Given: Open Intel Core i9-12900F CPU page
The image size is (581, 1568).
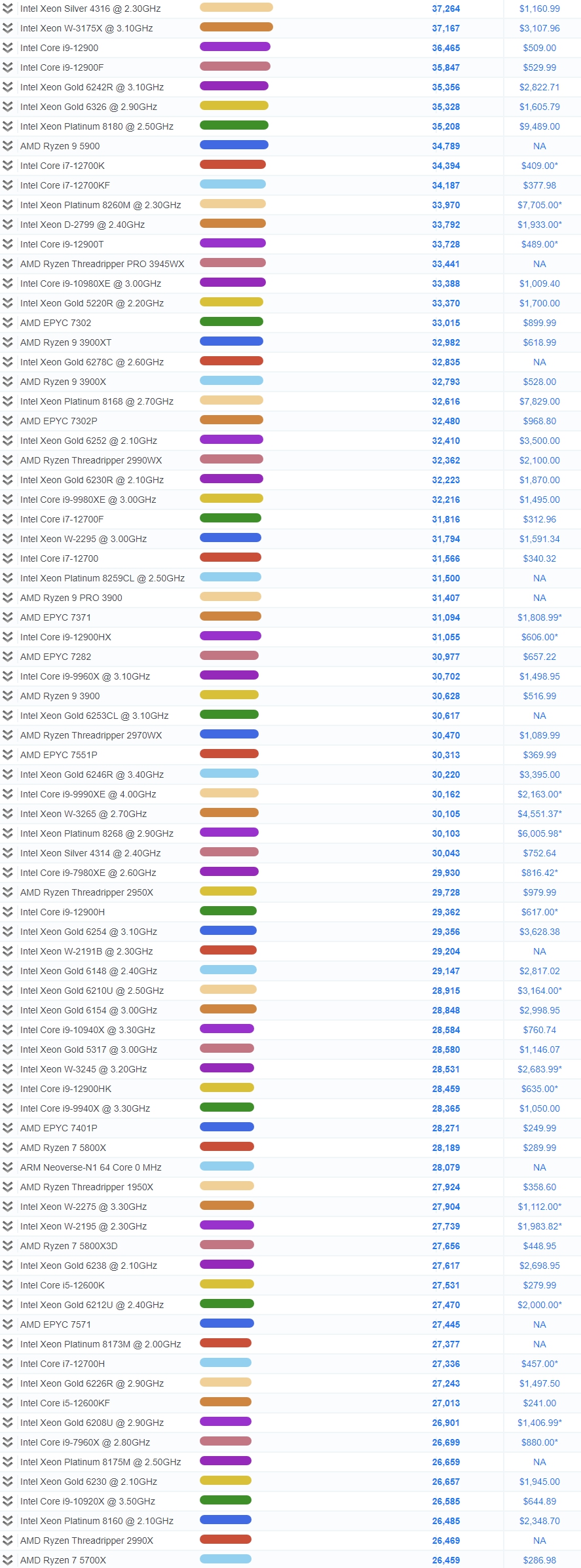Looking at the screenshot, I should pyautogui.click(x=62, y=67).
